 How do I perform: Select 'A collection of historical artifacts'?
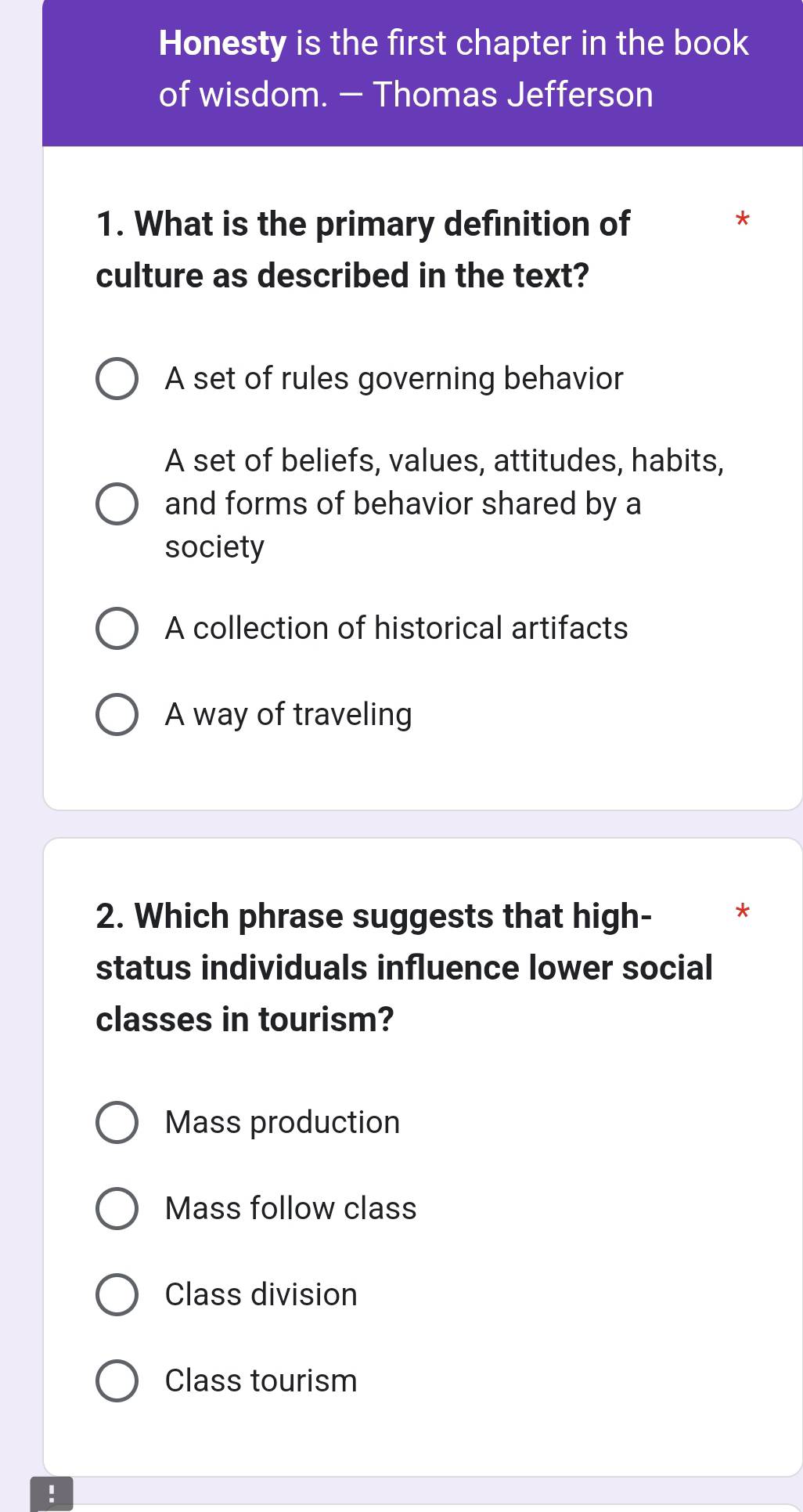(117, 629)
